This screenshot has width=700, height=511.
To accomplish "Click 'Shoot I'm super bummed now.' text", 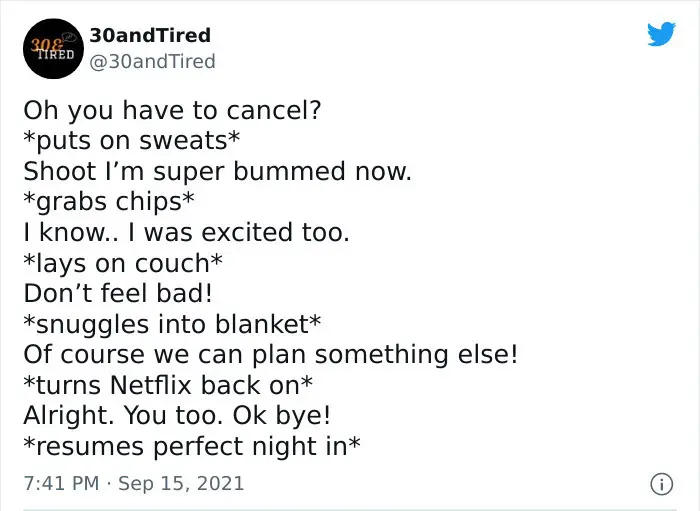I will pyautogui.click(x=217, y=171).
